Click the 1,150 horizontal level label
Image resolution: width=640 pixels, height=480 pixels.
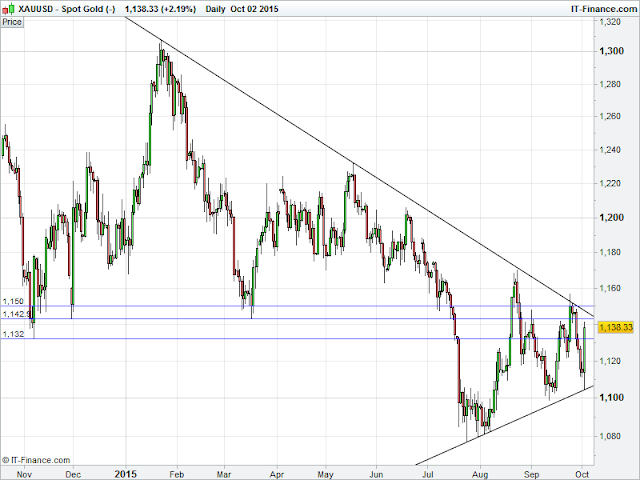pos(13,301)
